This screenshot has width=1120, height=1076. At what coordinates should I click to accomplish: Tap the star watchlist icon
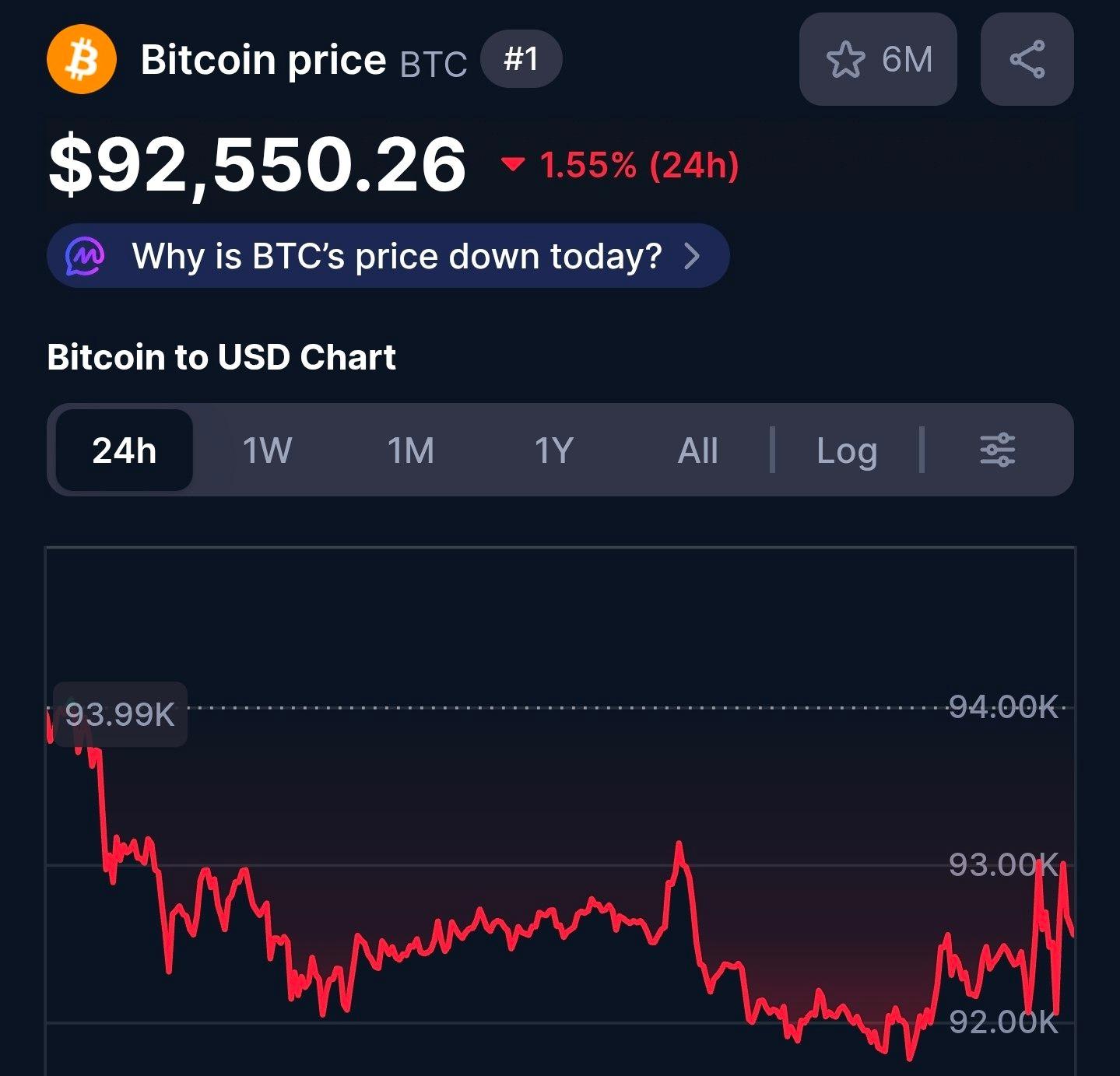click(x=845, y=60)
